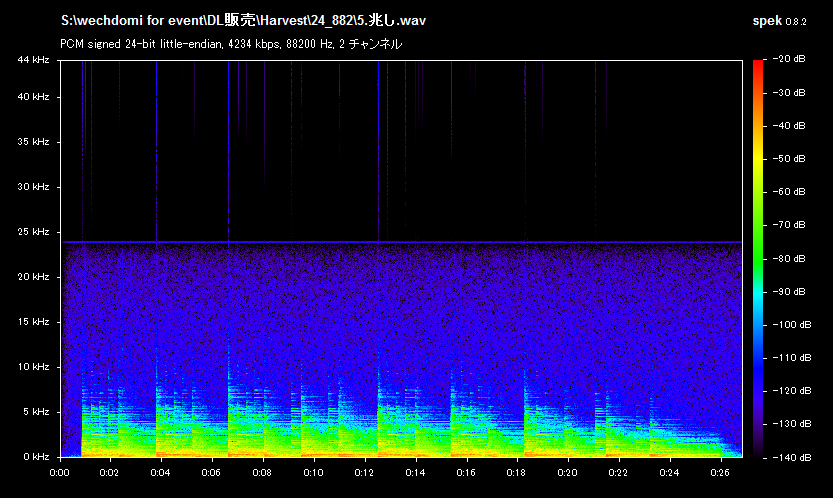
Task: Click the PCM signed 24-bit format description line
Action: click(231, 44)
